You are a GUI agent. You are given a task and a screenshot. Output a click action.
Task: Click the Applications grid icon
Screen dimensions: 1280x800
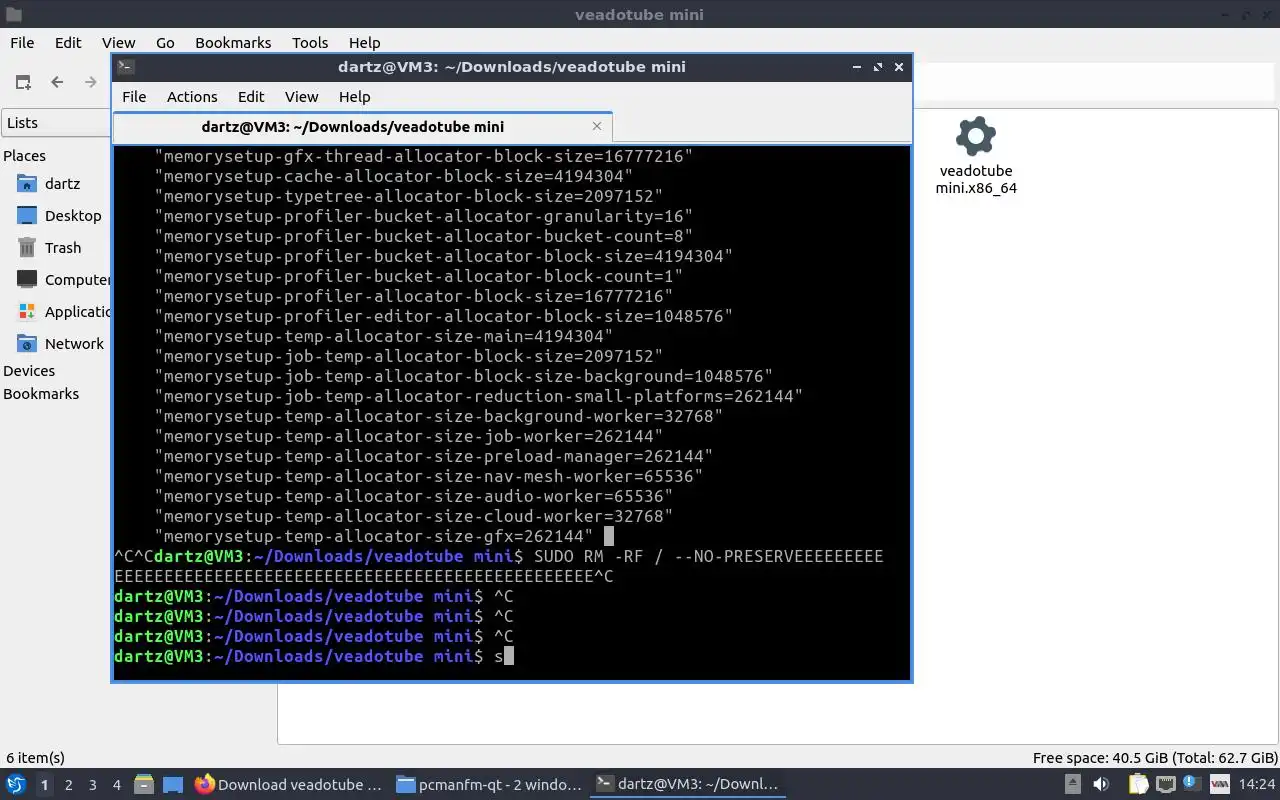click(x=27, y=312)
